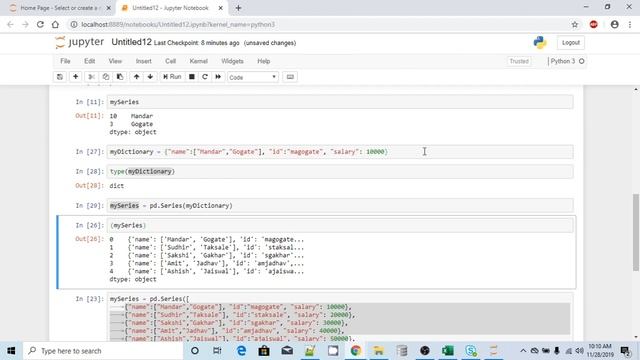Restart the kernel with the circular arrow
The width and height of the screenshot is (640, 360).
point(205,77)
